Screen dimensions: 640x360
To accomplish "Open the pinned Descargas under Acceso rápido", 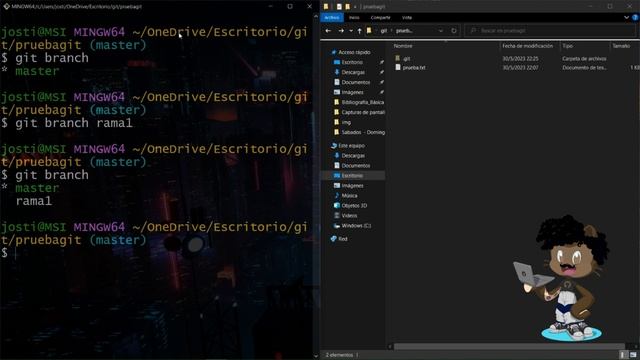I will tap(353, 72).
